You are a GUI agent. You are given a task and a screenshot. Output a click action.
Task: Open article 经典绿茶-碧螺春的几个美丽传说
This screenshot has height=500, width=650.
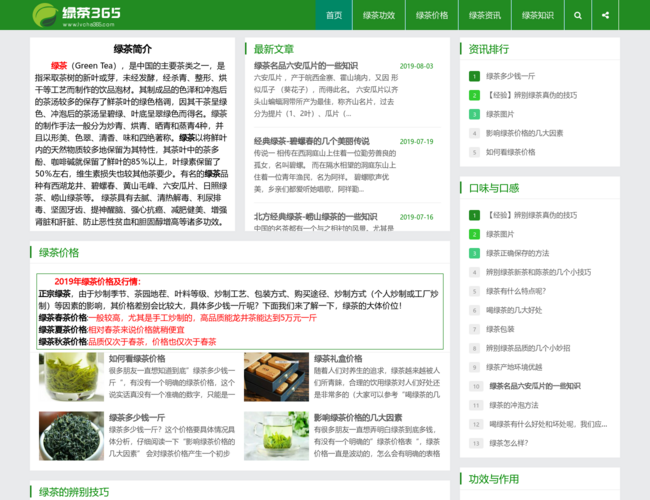[x=311, y=141]
